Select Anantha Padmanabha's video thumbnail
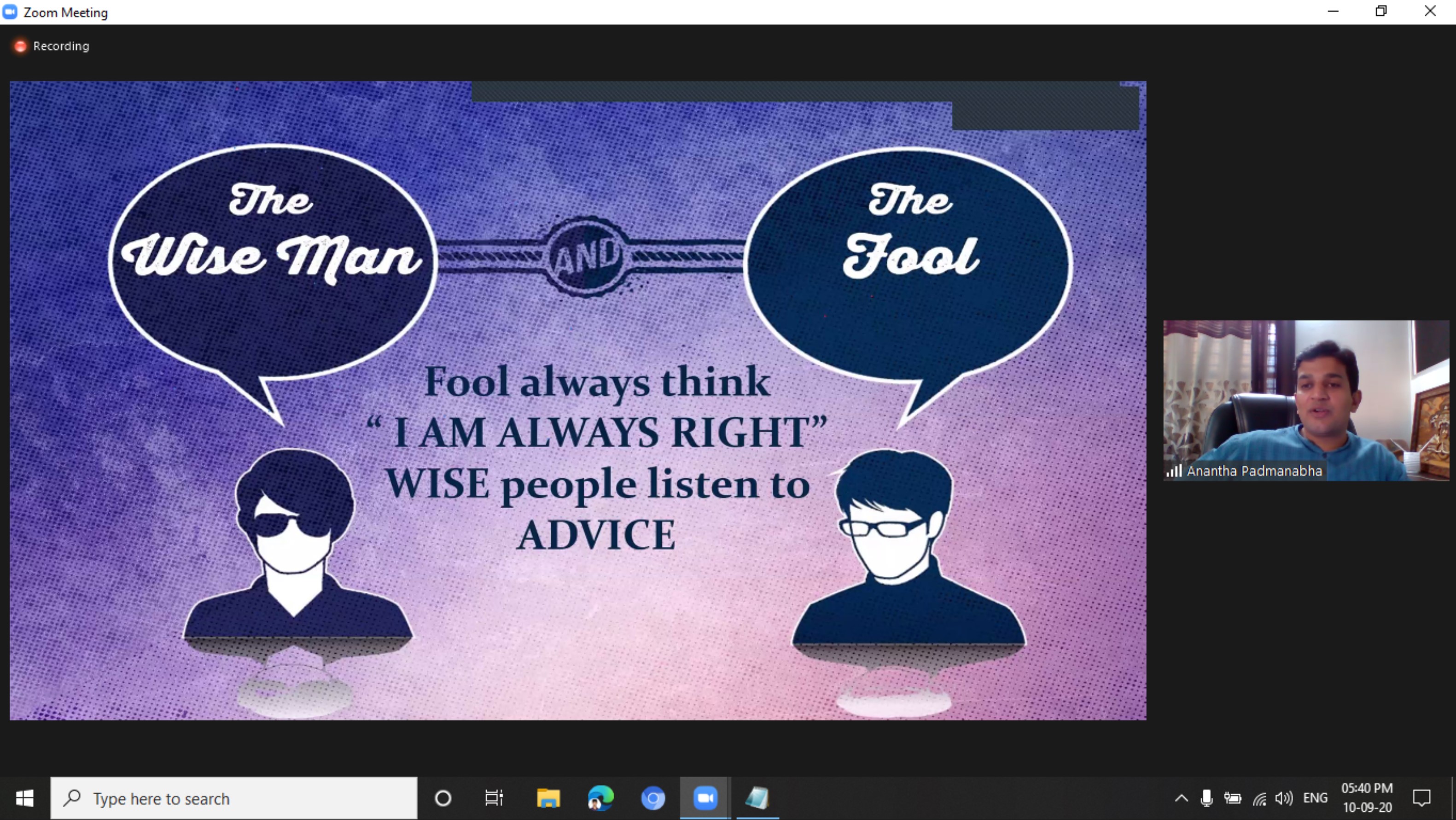Image resolution: width=1456 pixels, height=820 pixels. pyautogui.click(x=1305, y=400)
